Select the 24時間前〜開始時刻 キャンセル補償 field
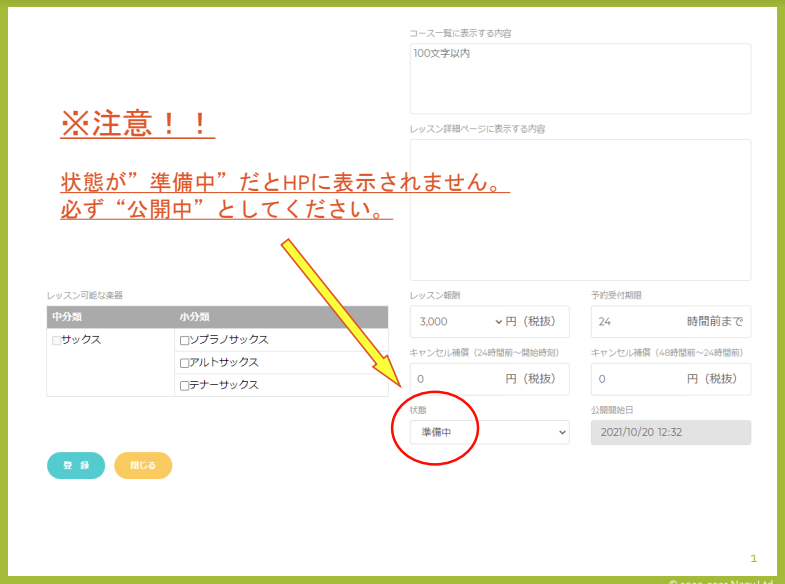Viewport: 785px width, 584px height. (455, 379)
